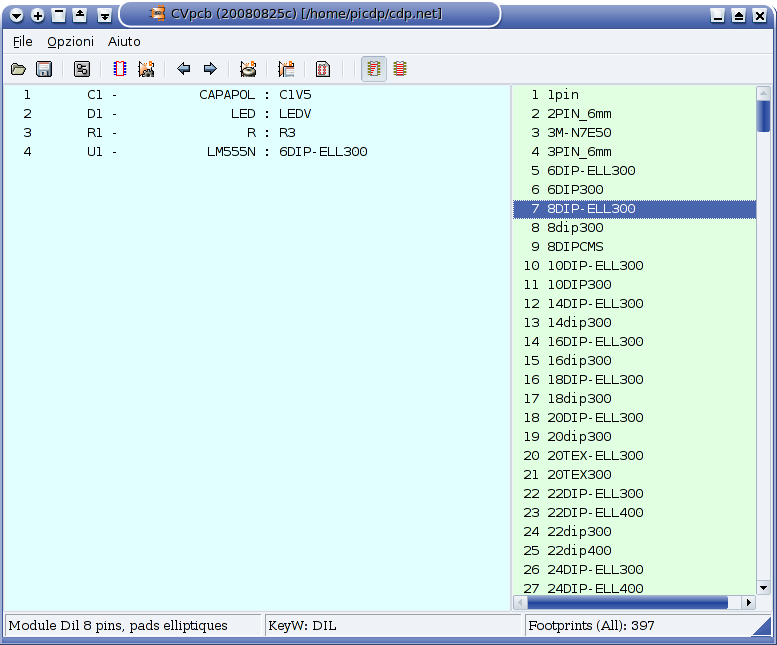
Task: Select footprint 18DIP-ELL300
Action: 634,379
